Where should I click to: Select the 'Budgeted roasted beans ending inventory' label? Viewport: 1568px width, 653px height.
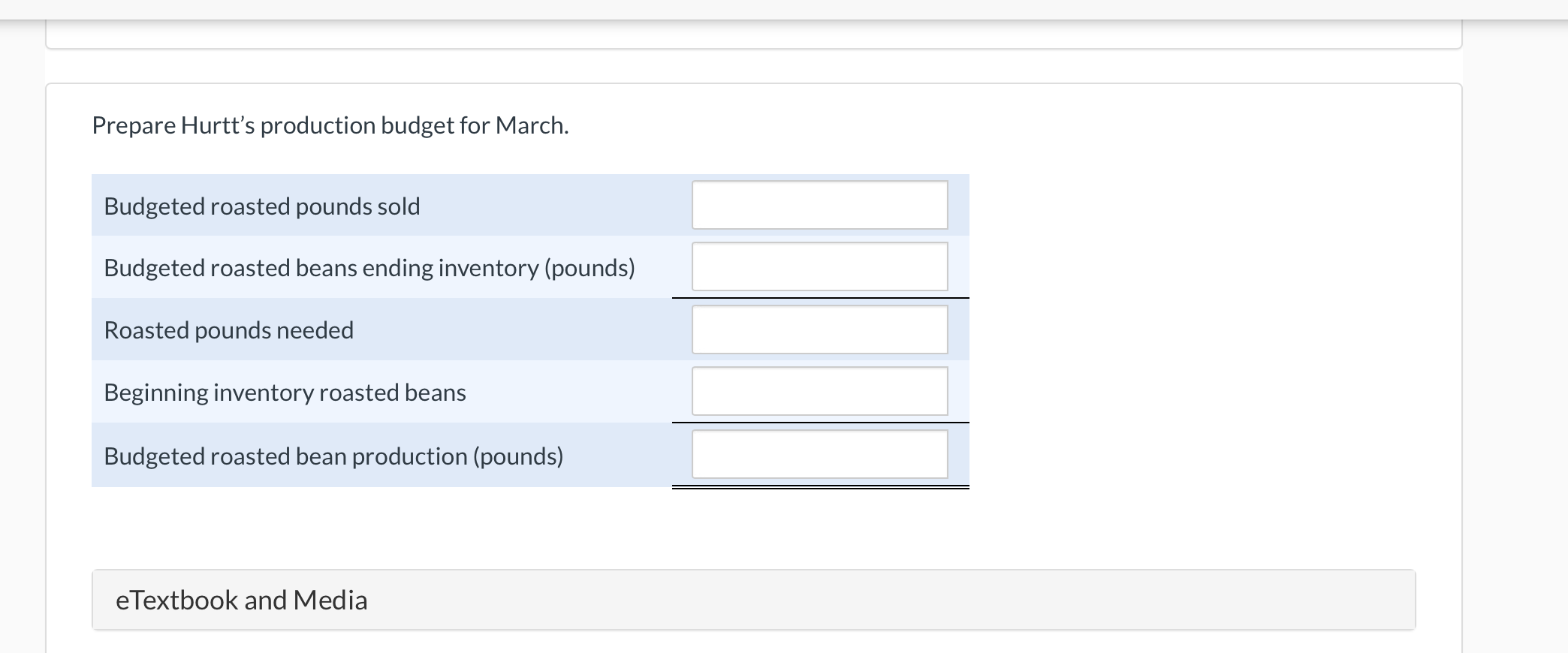pyautogui.click(x=369, y=268)
